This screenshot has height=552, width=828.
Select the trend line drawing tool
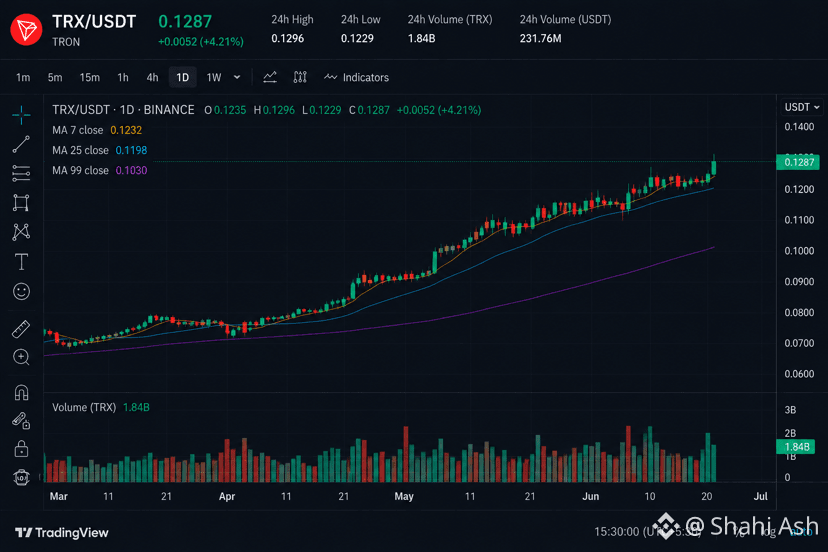pyautogui.click(x=21, y=144)
